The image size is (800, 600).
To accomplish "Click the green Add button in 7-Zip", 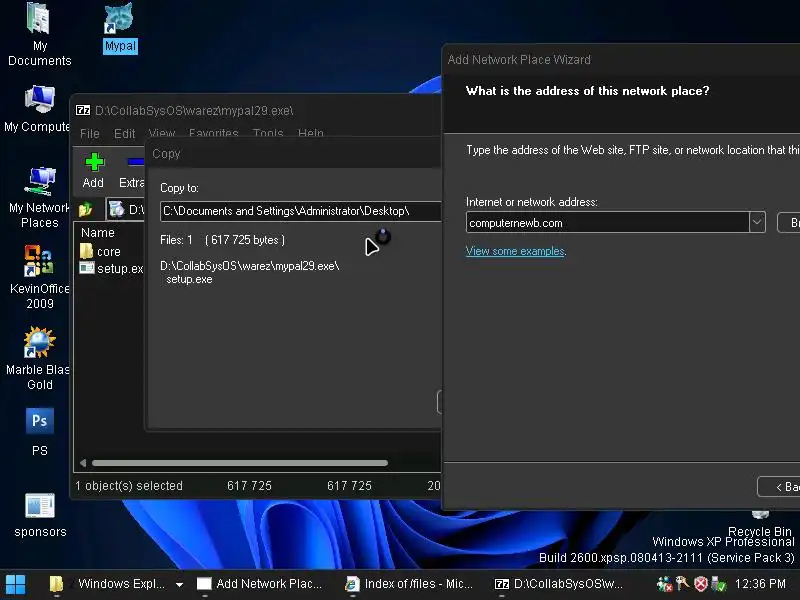I will click(93, 171).
